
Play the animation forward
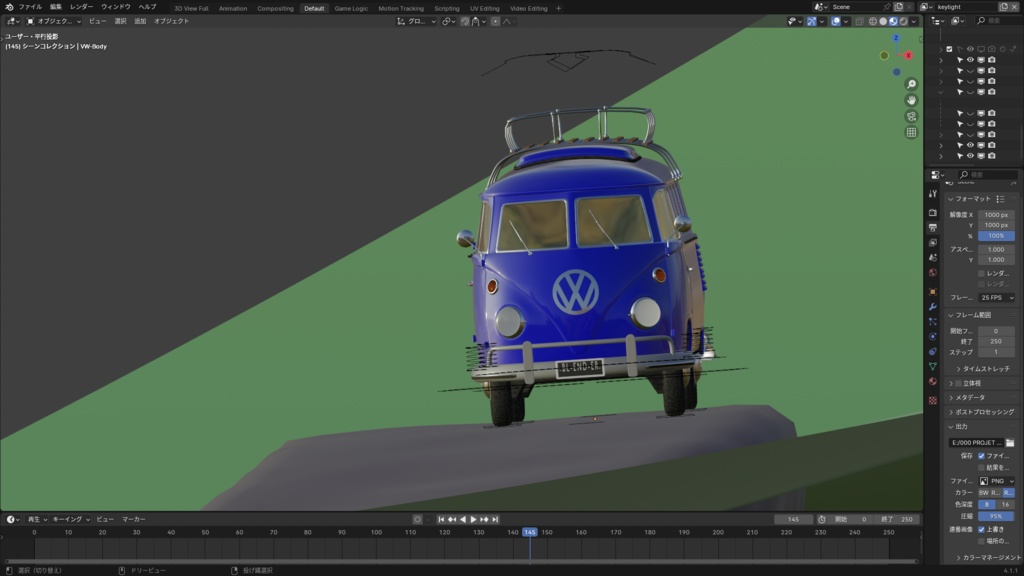click(x=473, y=519)
